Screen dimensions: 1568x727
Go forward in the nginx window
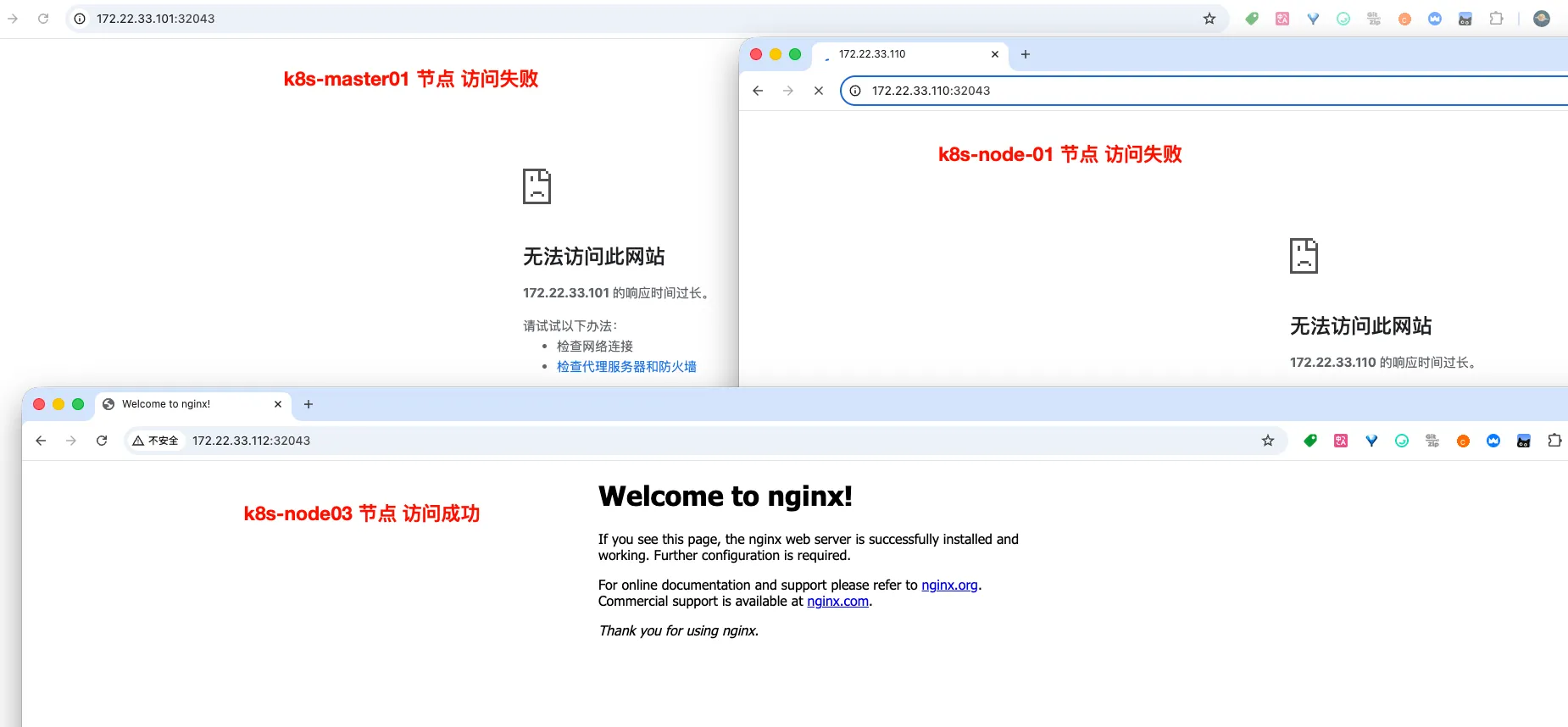71,441
